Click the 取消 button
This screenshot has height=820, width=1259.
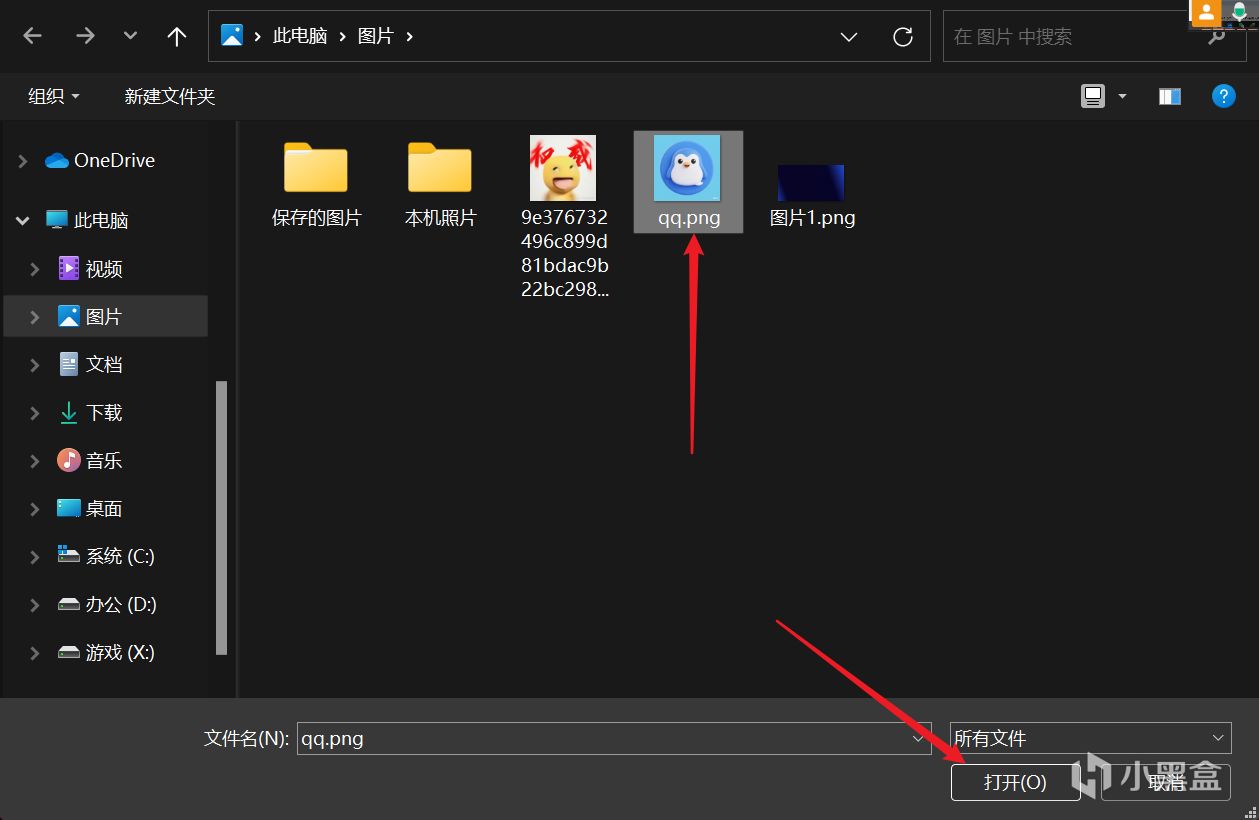coord(1166,782)
